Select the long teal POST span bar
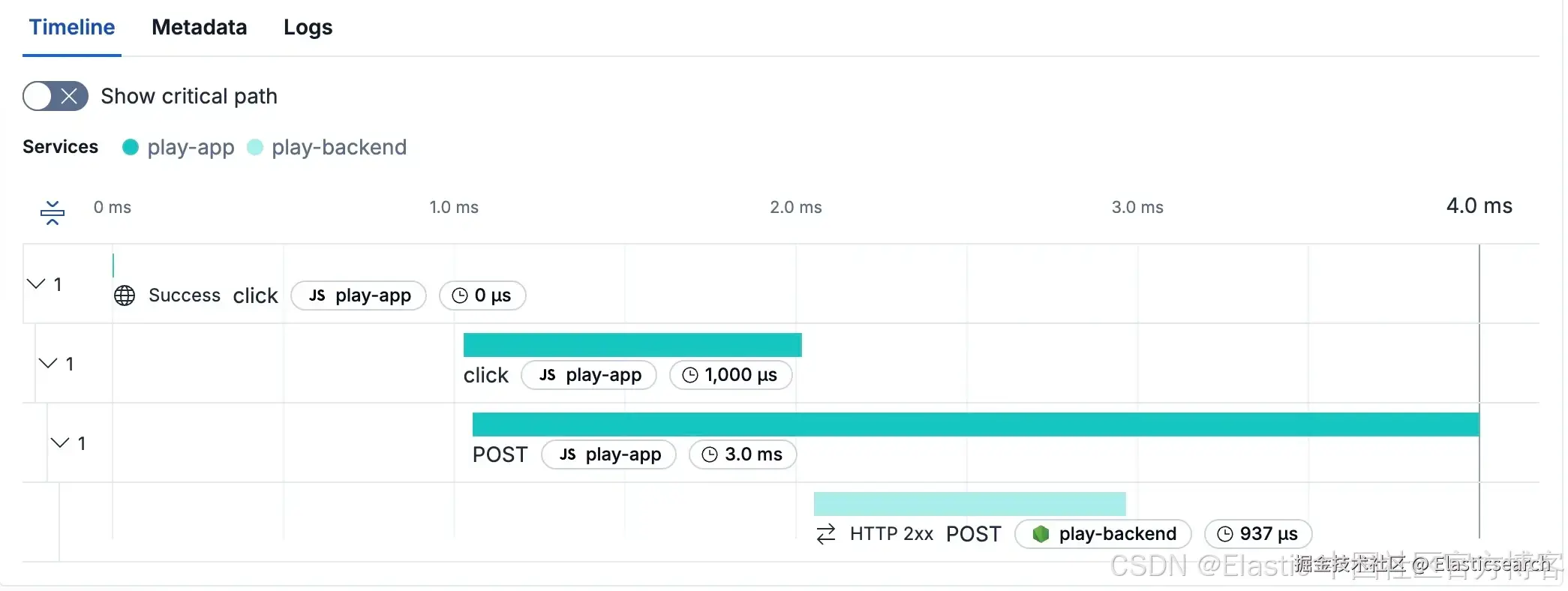1568x591 pixels. pos(975,424)
